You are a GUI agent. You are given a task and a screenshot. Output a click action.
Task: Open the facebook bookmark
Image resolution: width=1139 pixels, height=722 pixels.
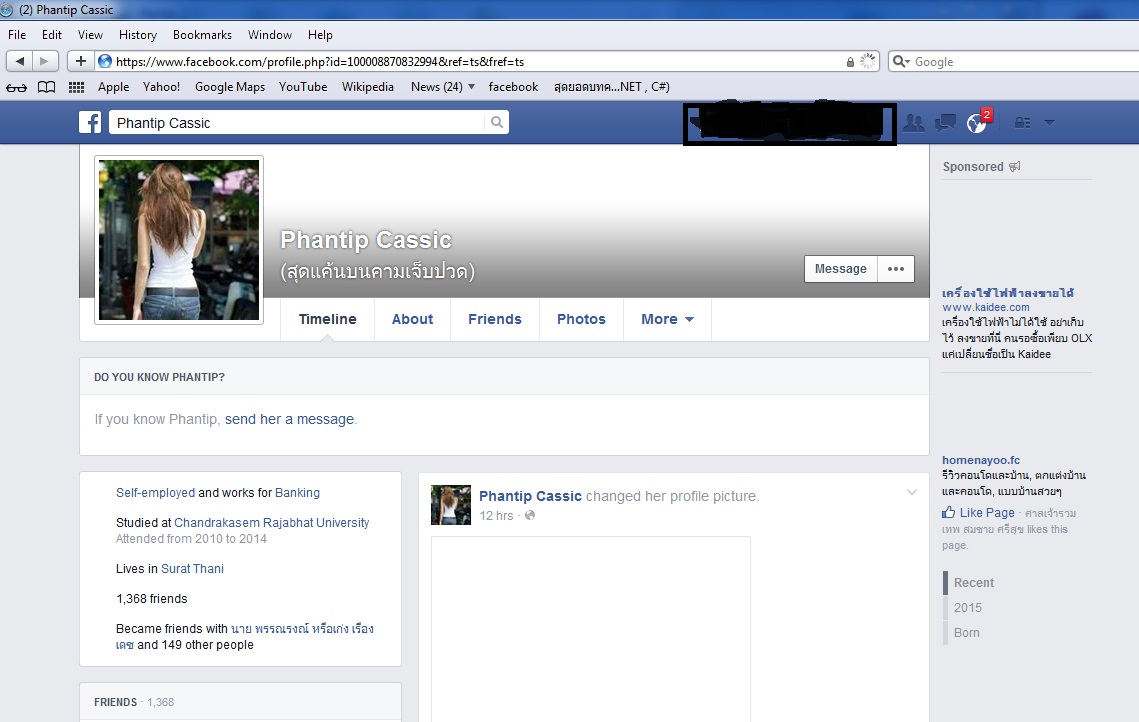(x=513, y=87)
